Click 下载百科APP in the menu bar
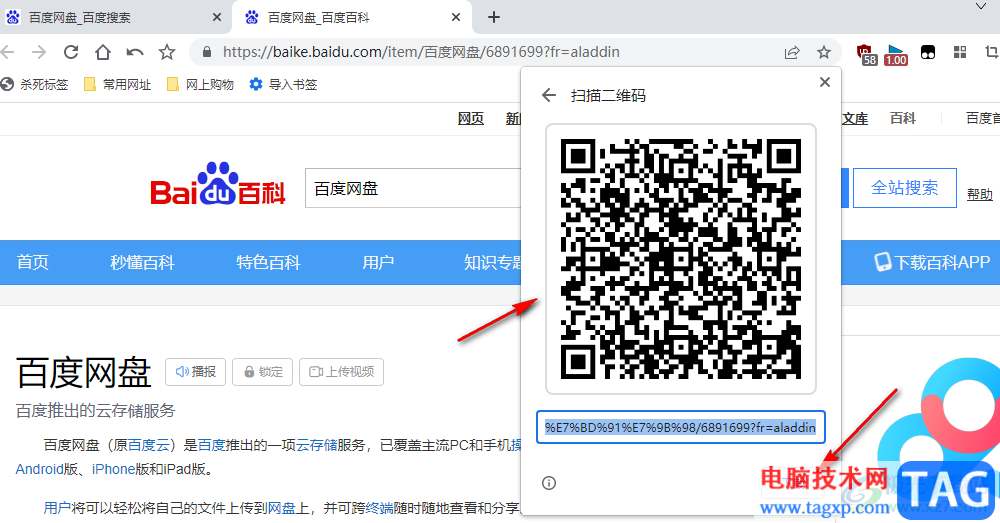Screen dimensions: 1000x523 tap(932, 262)
